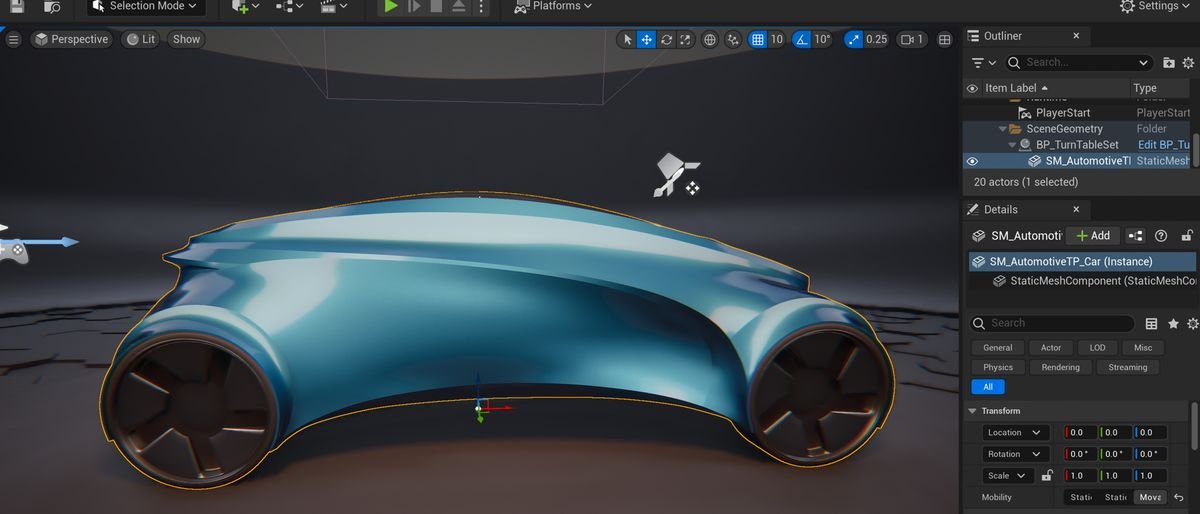Viewport: 1200px width, 514px height.
Task: Click the viewport layout grid icon at far right
Action: [x=944, y=40]
